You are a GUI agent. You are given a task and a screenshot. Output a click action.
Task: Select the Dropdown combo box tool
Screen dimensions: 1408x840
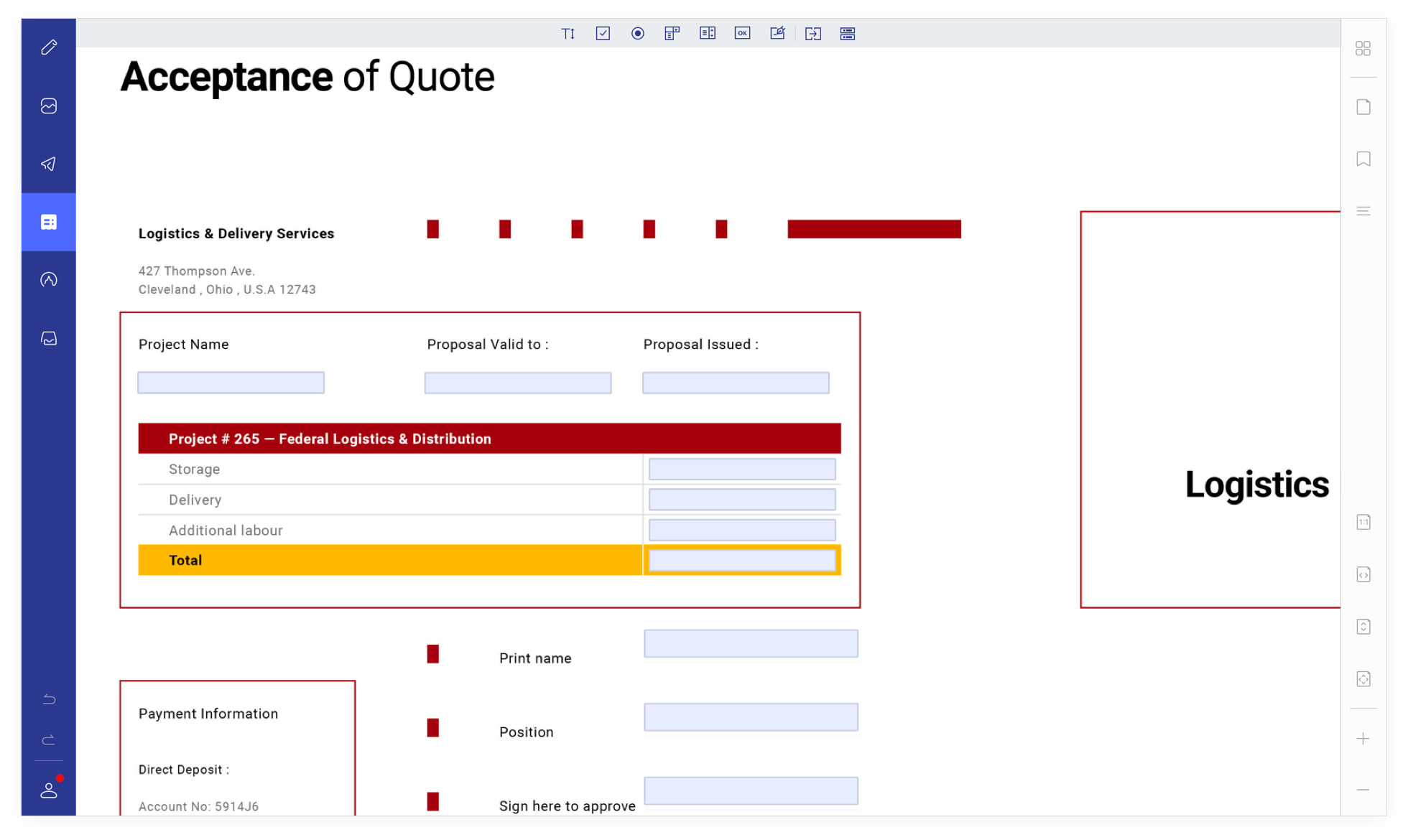[672, 34]
